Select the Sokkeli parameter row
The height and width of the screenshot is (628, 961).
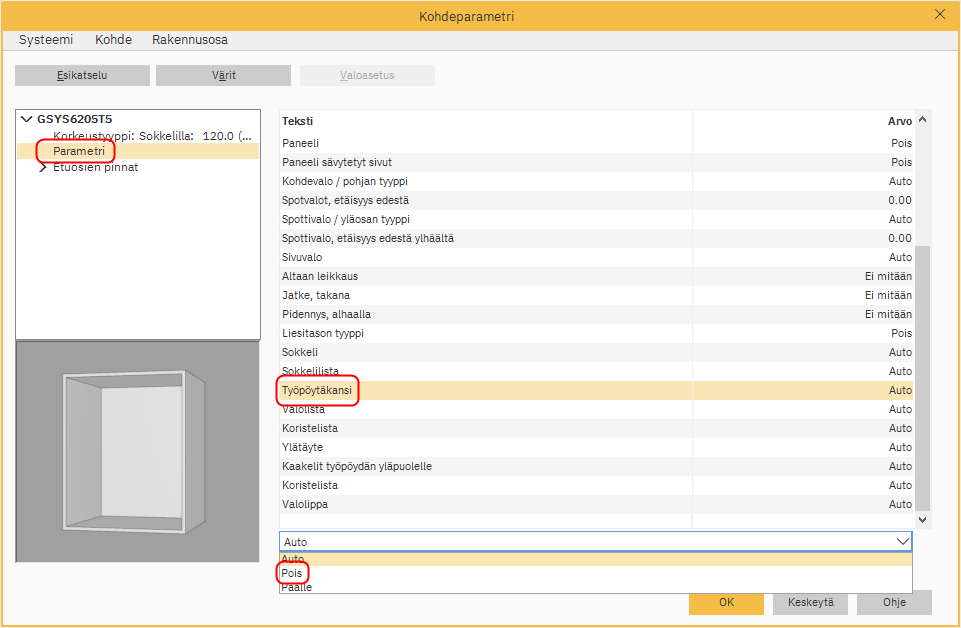[x=300, y=352]
